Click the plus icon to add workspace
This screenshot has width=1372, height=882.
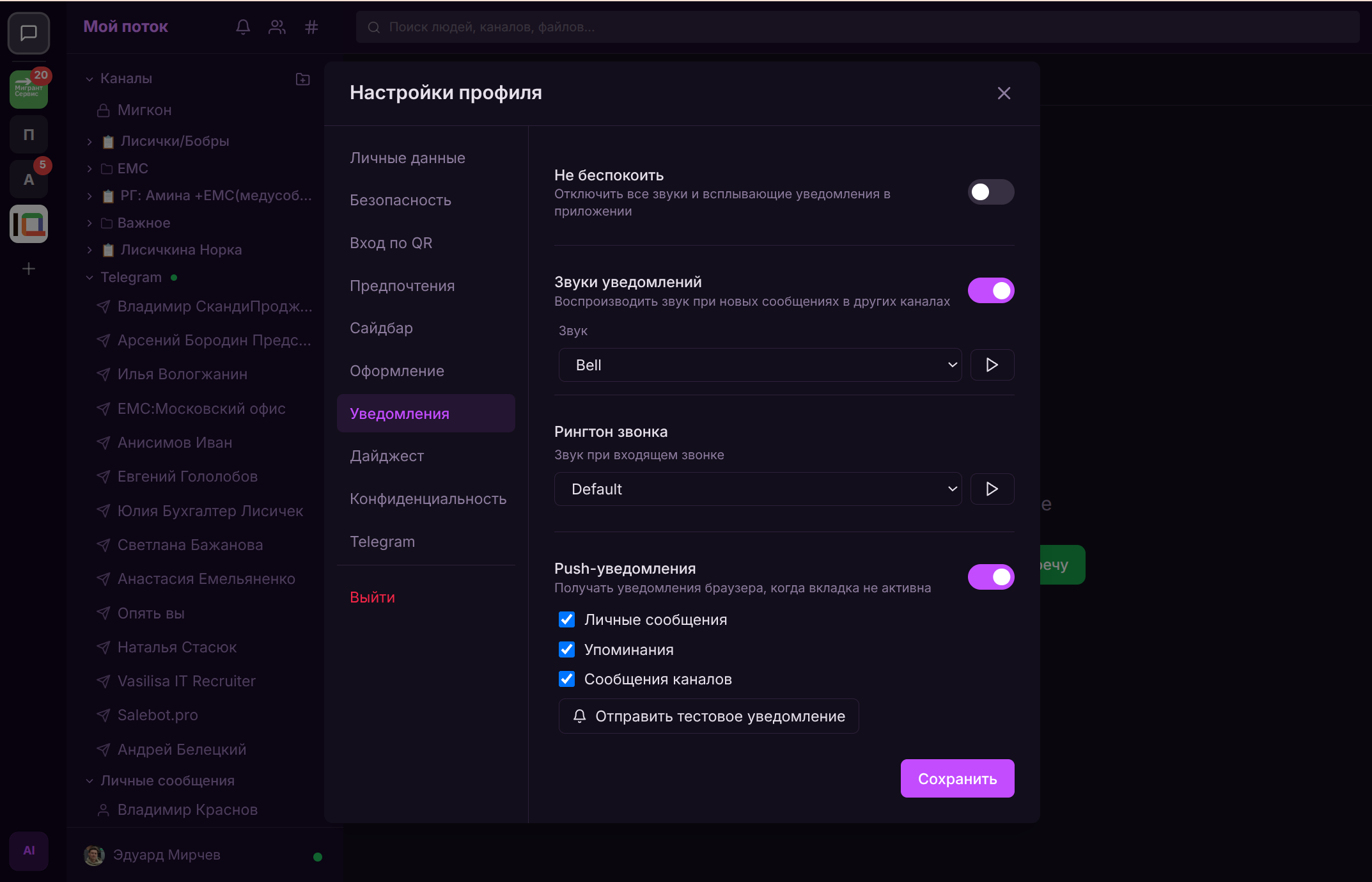pyautogui.click(x=29, y=269)
